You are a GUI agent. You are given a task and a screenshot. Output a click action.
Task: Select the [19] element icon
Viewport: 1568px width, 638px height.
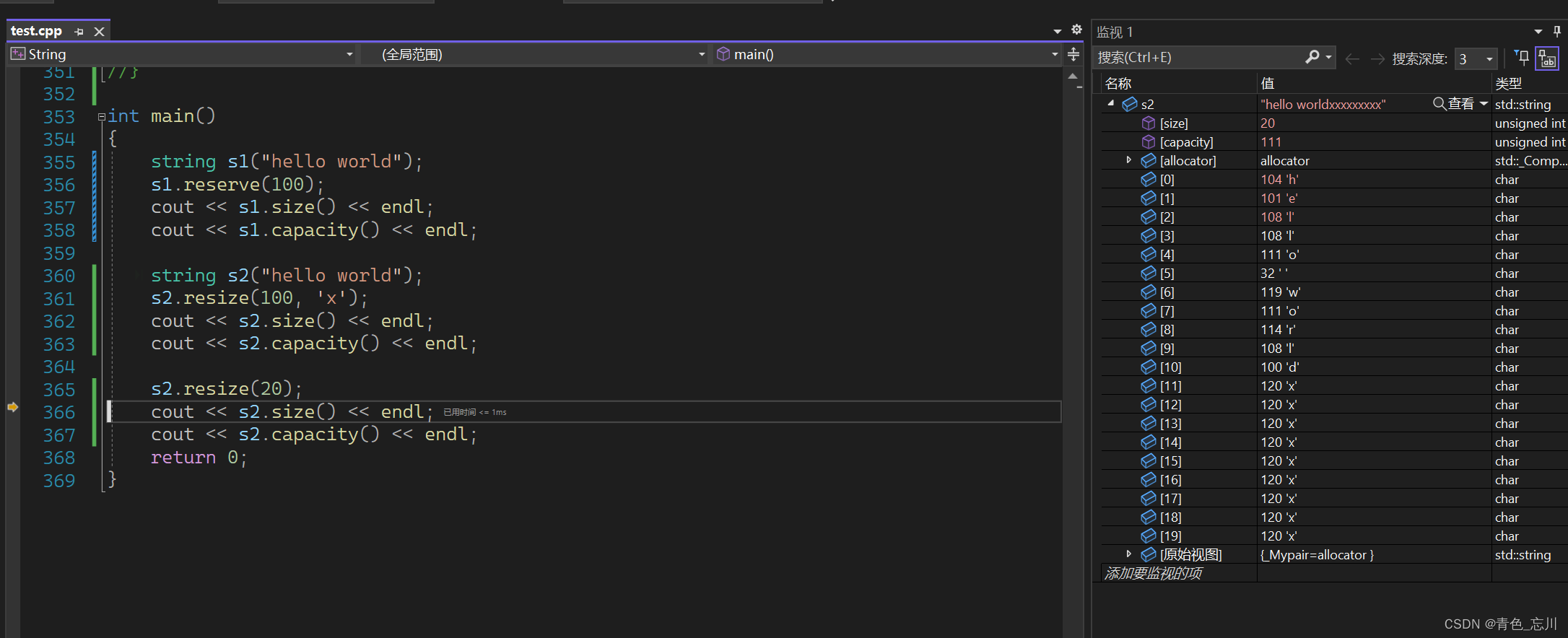point(1148,536)
